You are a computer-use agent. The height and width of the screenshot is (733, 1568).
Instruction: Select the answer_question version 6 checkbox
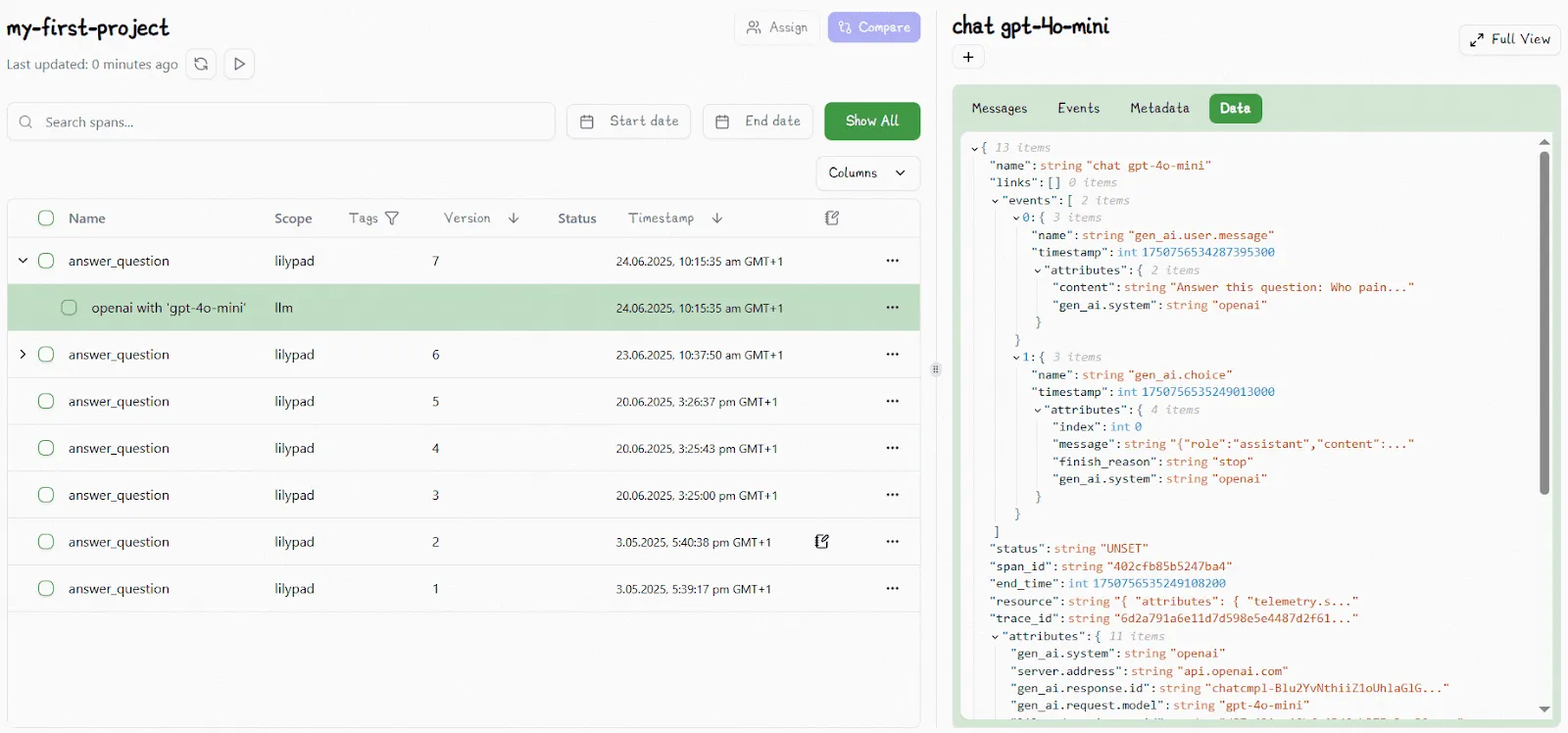tap(46, 355)
